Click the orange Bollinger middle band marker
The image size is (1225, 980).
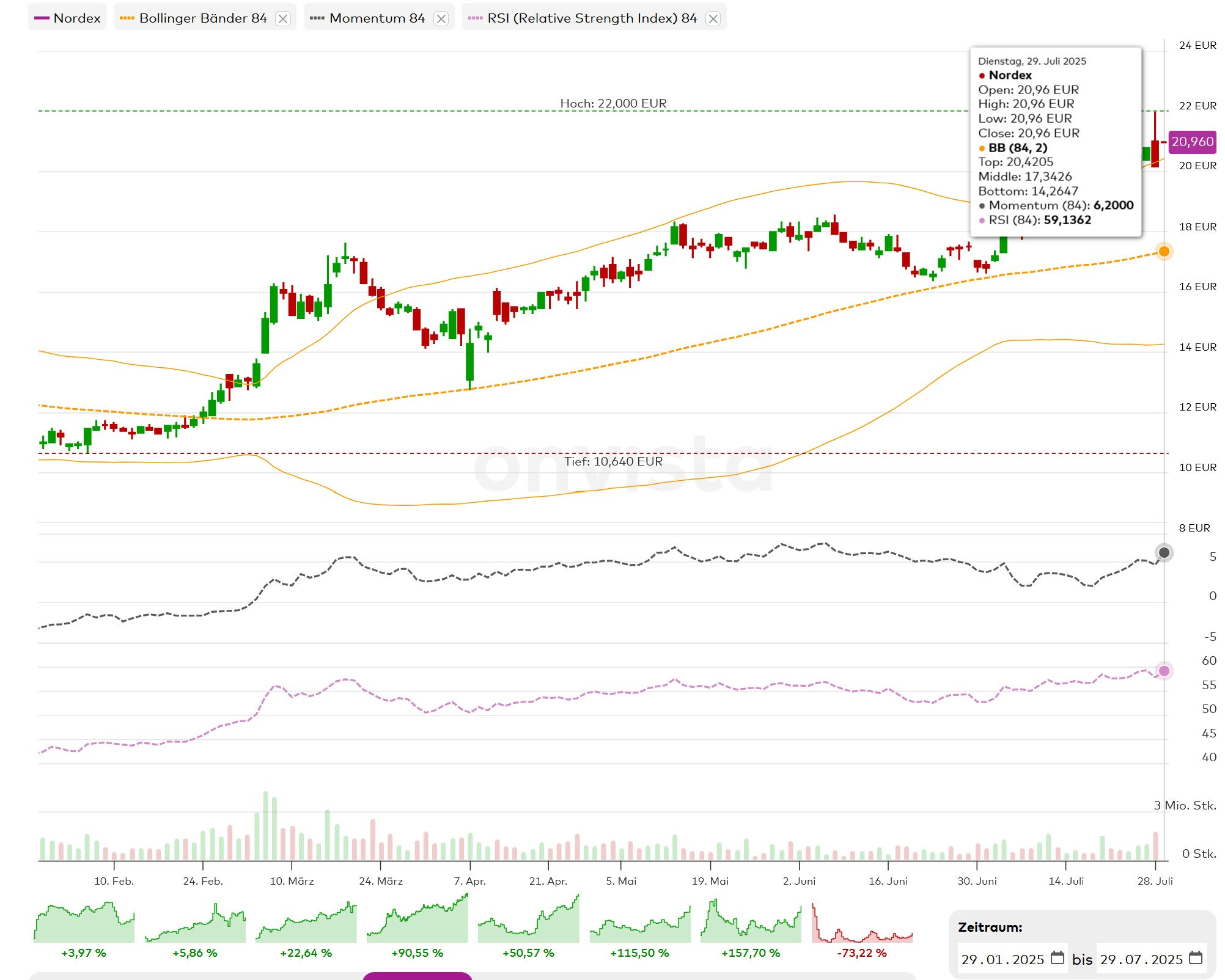[x=1164, y=251]
